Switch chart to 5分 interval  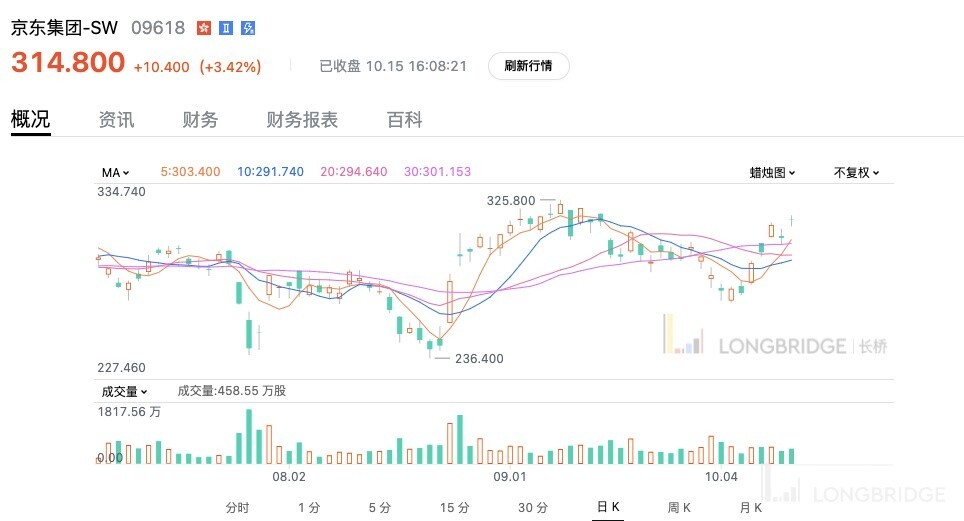click(379, 508)
